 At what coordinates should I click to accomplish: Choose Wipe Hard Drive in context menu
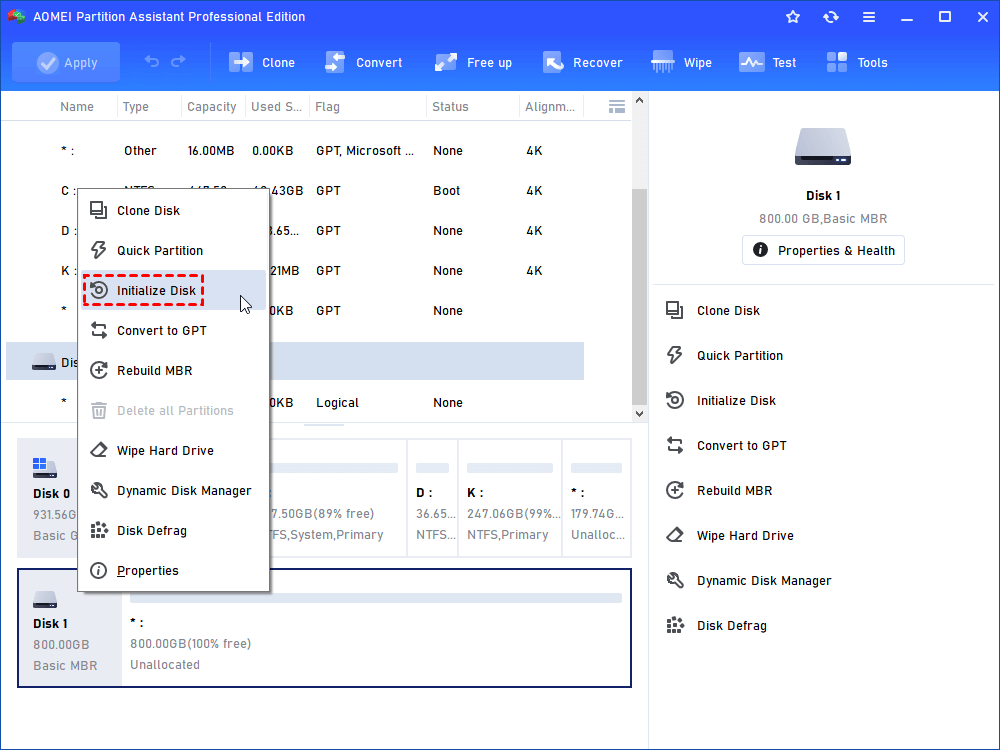click(x=173, y=450)
